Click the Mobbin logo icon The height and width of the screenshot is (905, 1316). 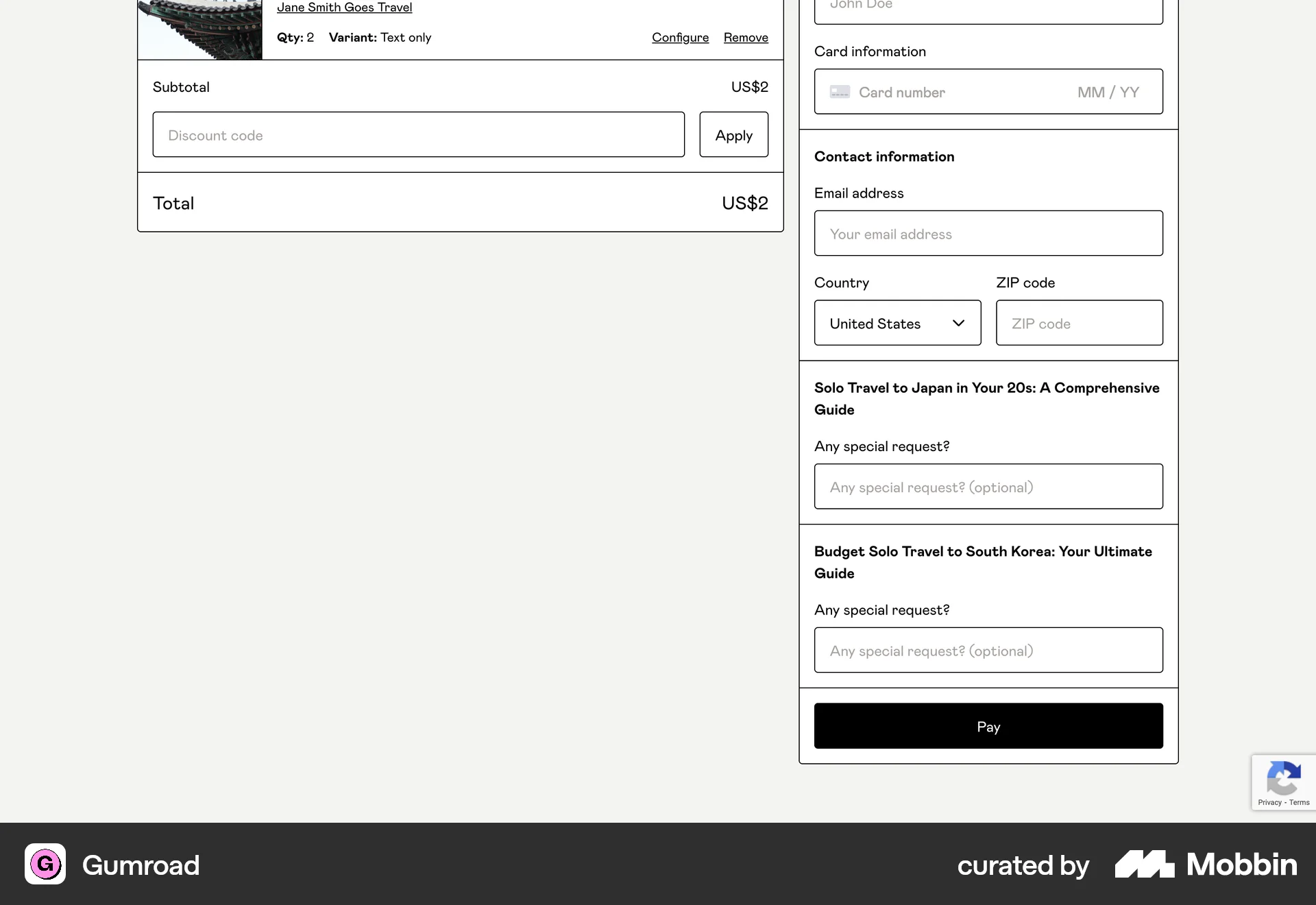click(x=1143, y=865)
